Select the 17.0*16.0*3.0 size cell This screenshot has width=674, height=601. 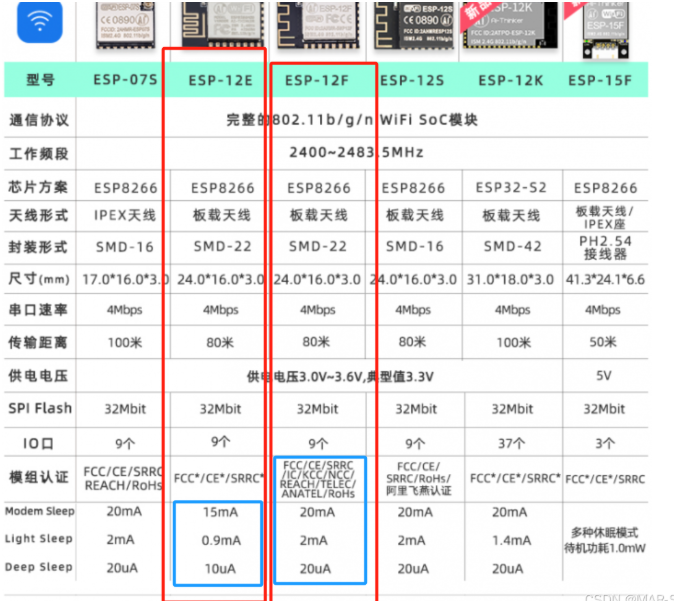125,279
